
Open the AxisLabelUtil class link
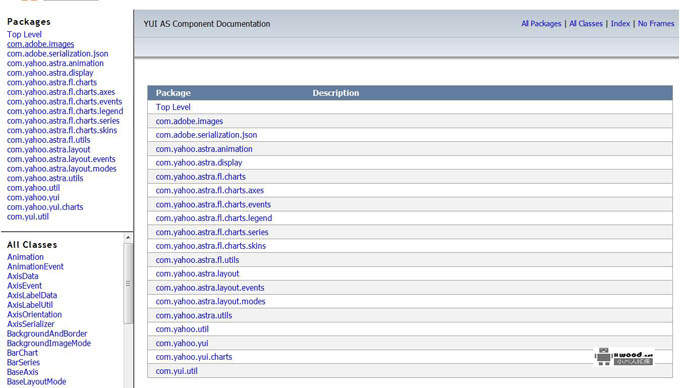30,305
